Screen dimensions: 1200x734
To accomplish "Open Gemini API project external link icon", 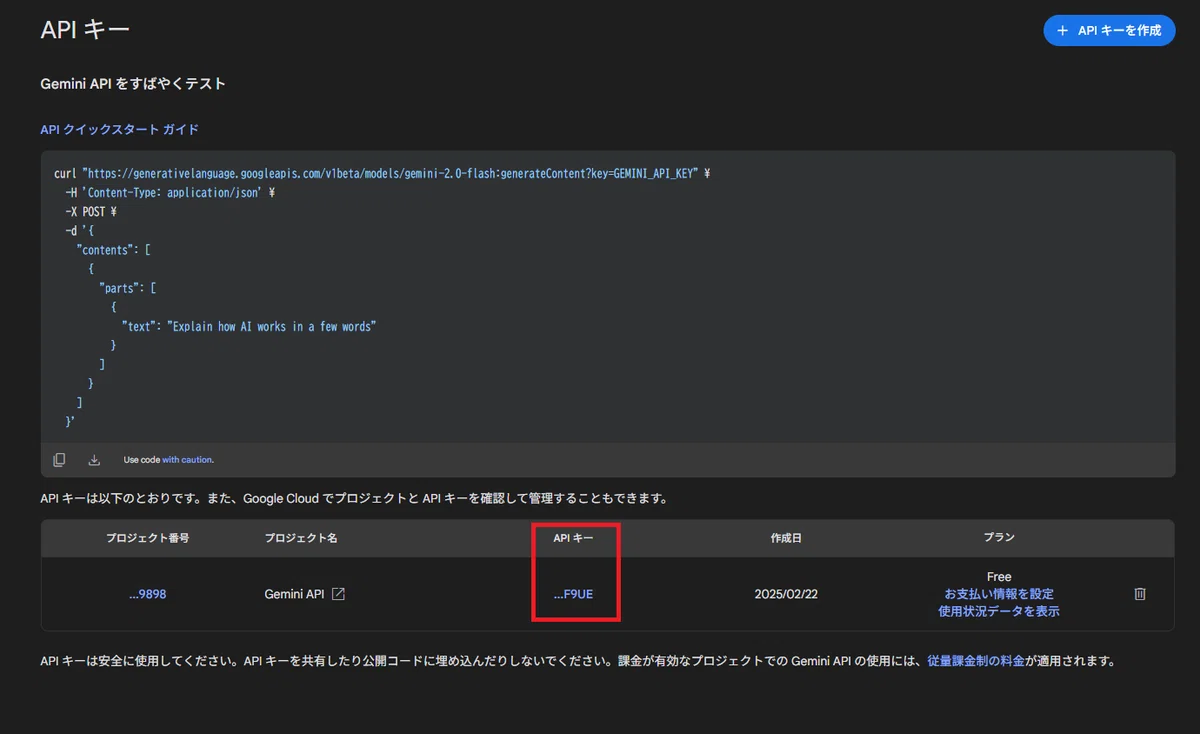I will point(338,594).
